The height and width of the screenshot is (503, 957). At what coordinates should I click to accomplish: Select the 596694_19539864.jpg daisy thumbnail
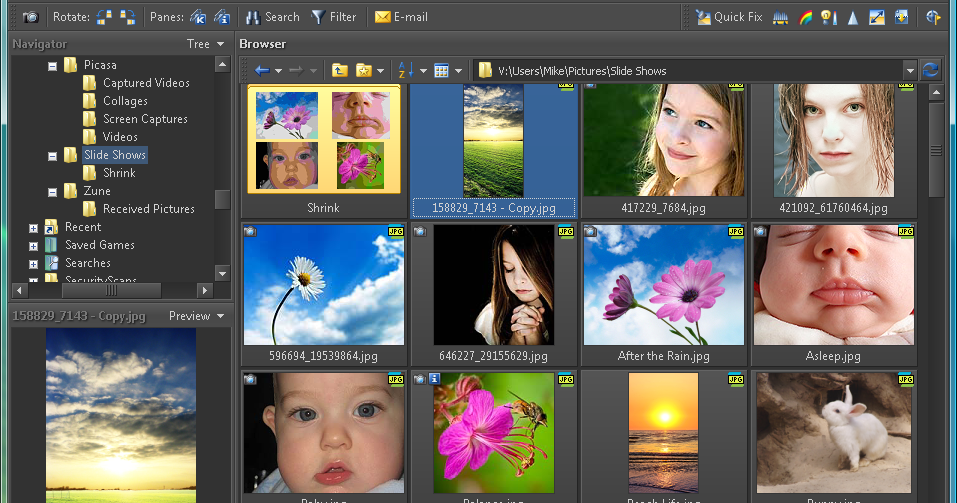[323, 284]
